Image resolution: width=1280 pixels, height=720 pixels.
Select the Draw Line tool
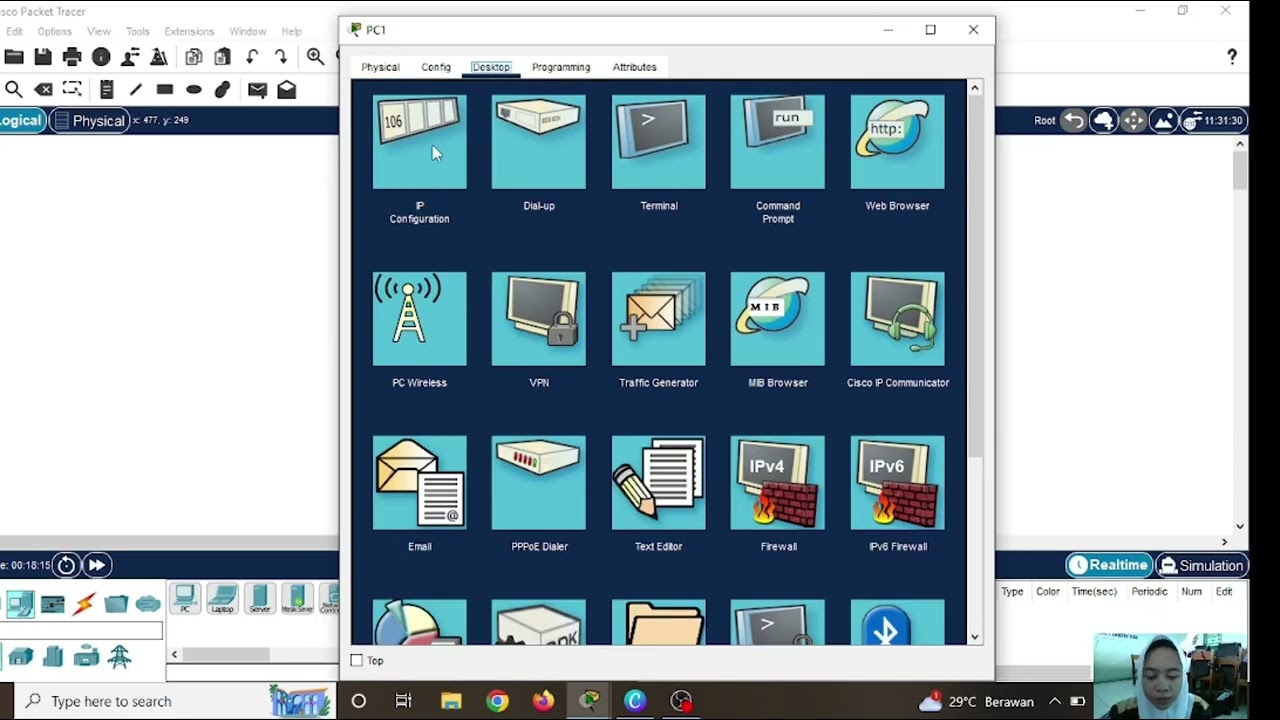(x=136, y=90)
